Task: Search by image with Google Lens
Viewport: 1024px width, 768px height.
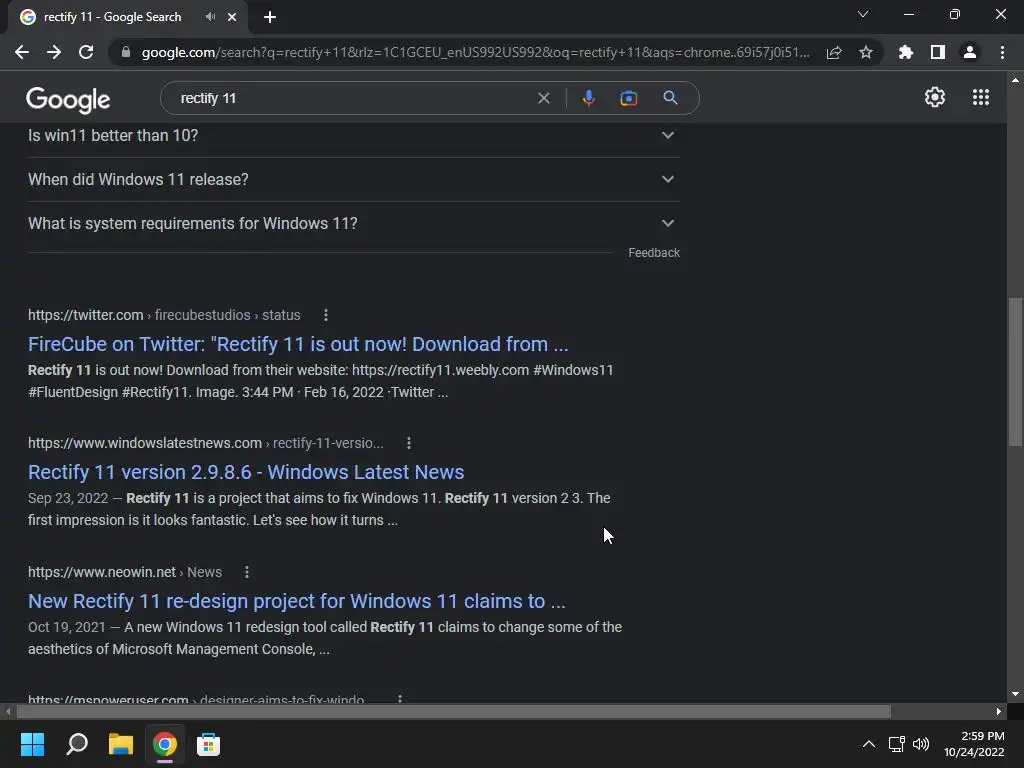Action: click(628, 98)
